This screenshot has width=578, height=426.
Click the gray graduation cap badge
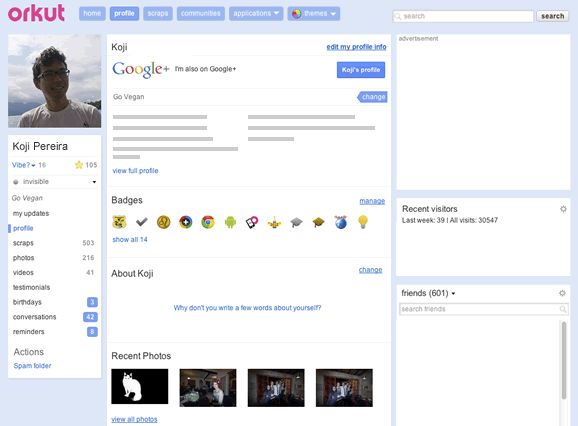[x=296, y=222]
